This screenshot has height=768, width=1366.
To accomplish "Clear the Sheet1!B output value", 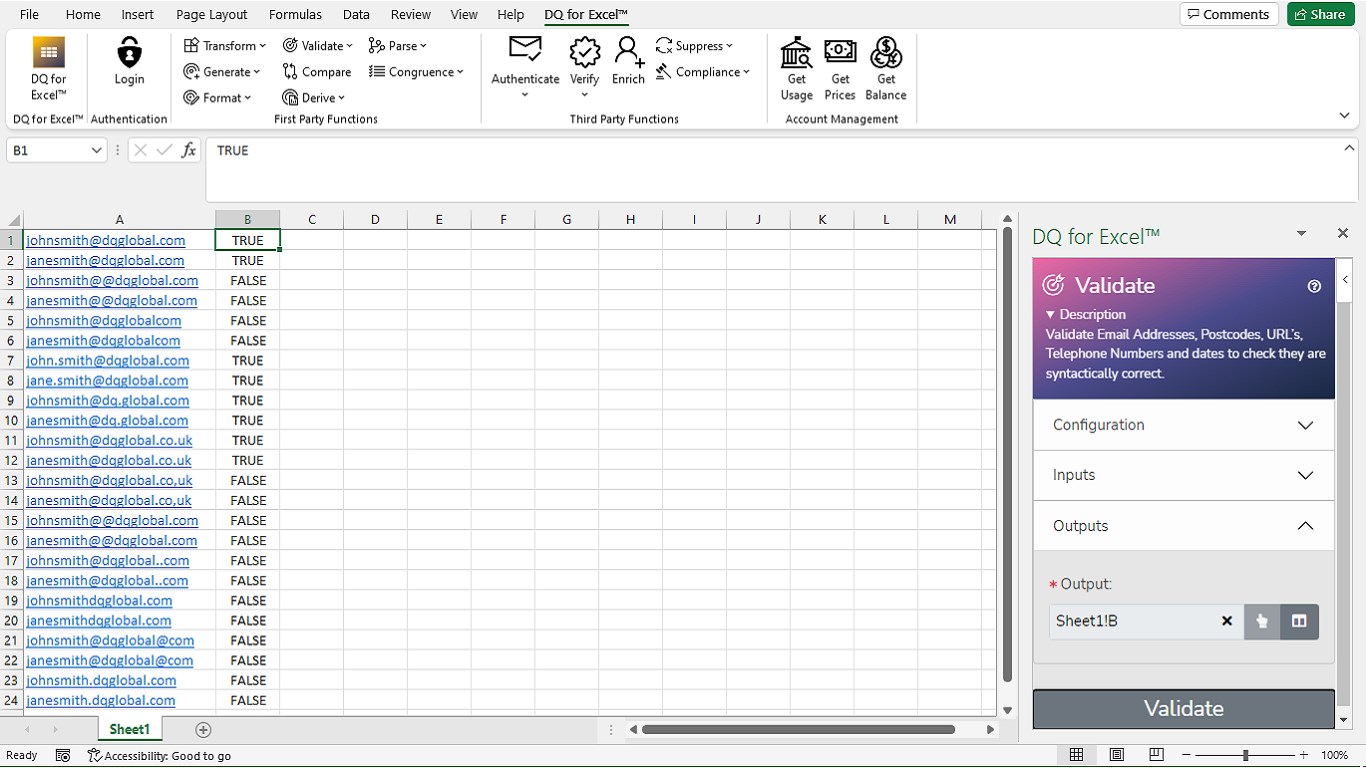I will pos(1227,621).
